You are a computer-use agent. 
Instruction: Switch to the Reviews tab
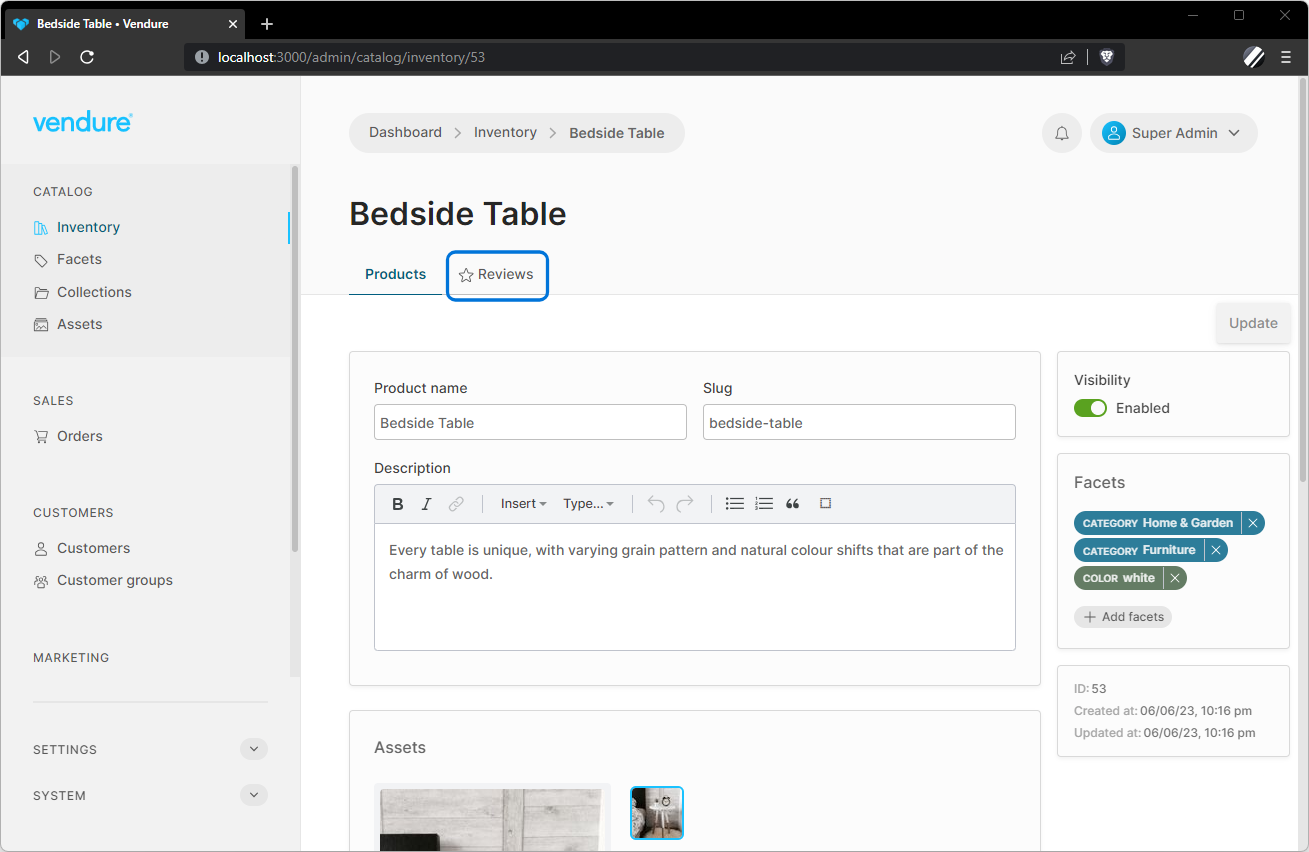click(497, 274)
